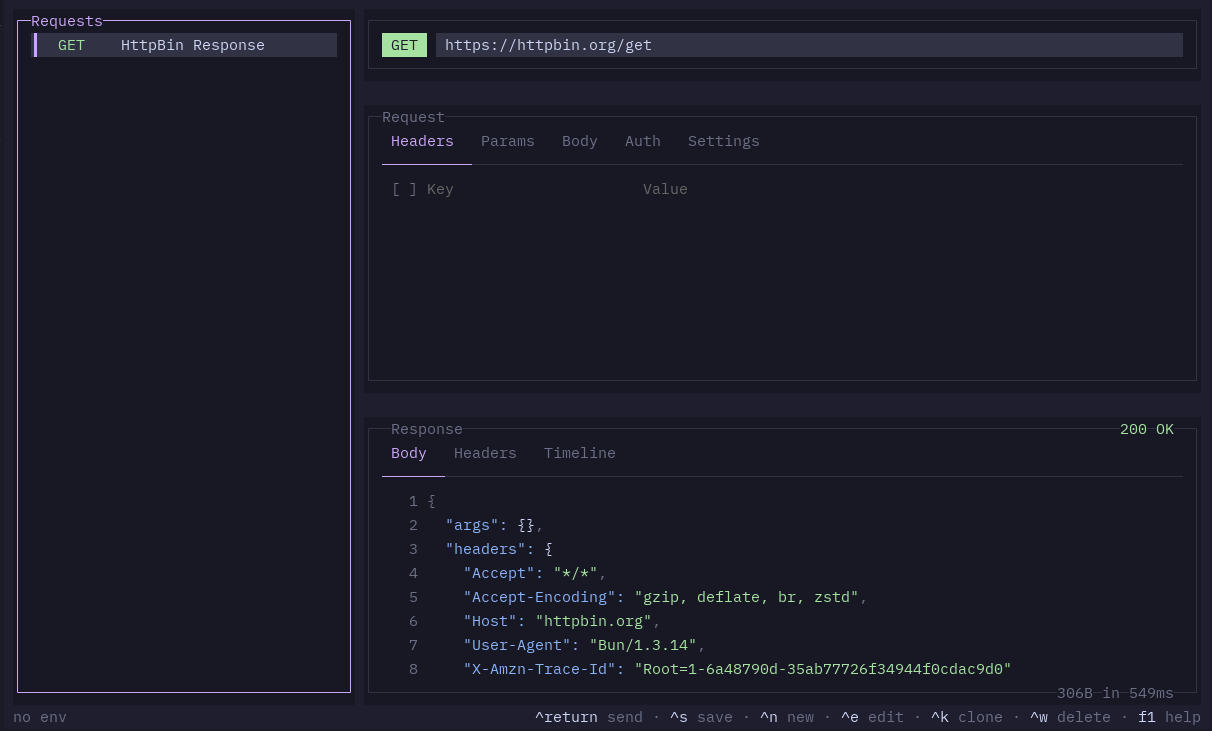Toggle the header row checkbox

(x=404, y=189)
